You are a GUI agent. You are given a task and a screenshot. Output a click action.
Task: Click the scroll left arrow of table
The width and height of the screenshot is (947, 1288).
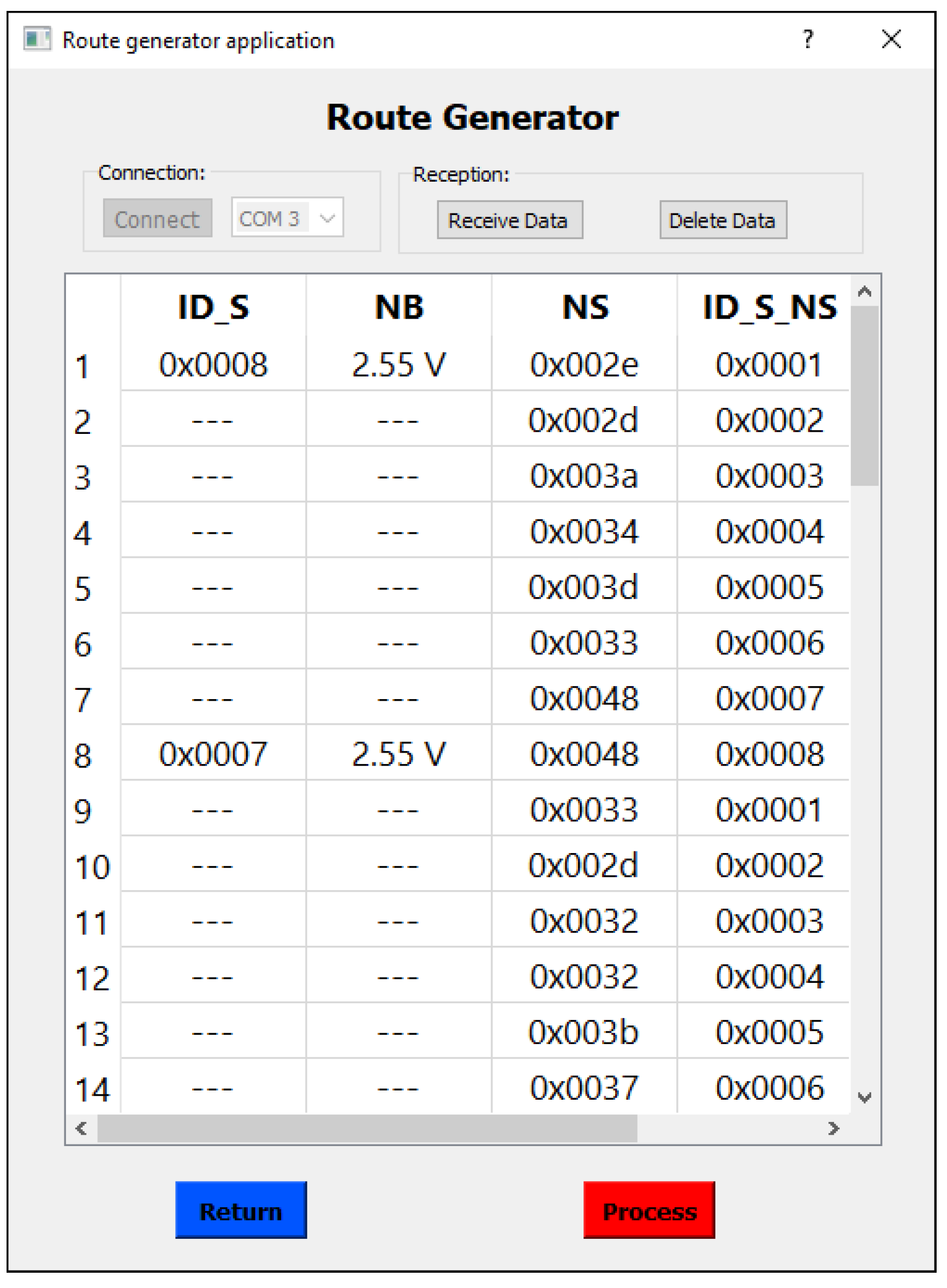click(x=81, y=1128)
